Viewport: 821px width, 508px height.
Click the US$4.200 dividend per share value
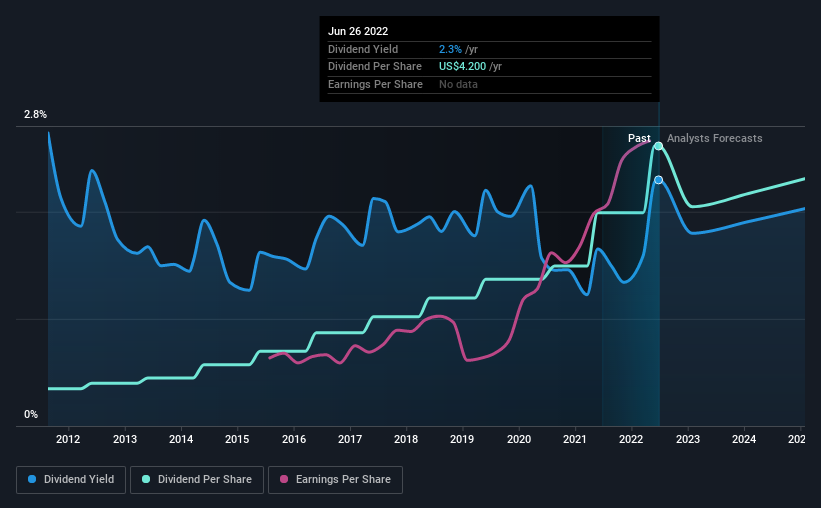462,67
